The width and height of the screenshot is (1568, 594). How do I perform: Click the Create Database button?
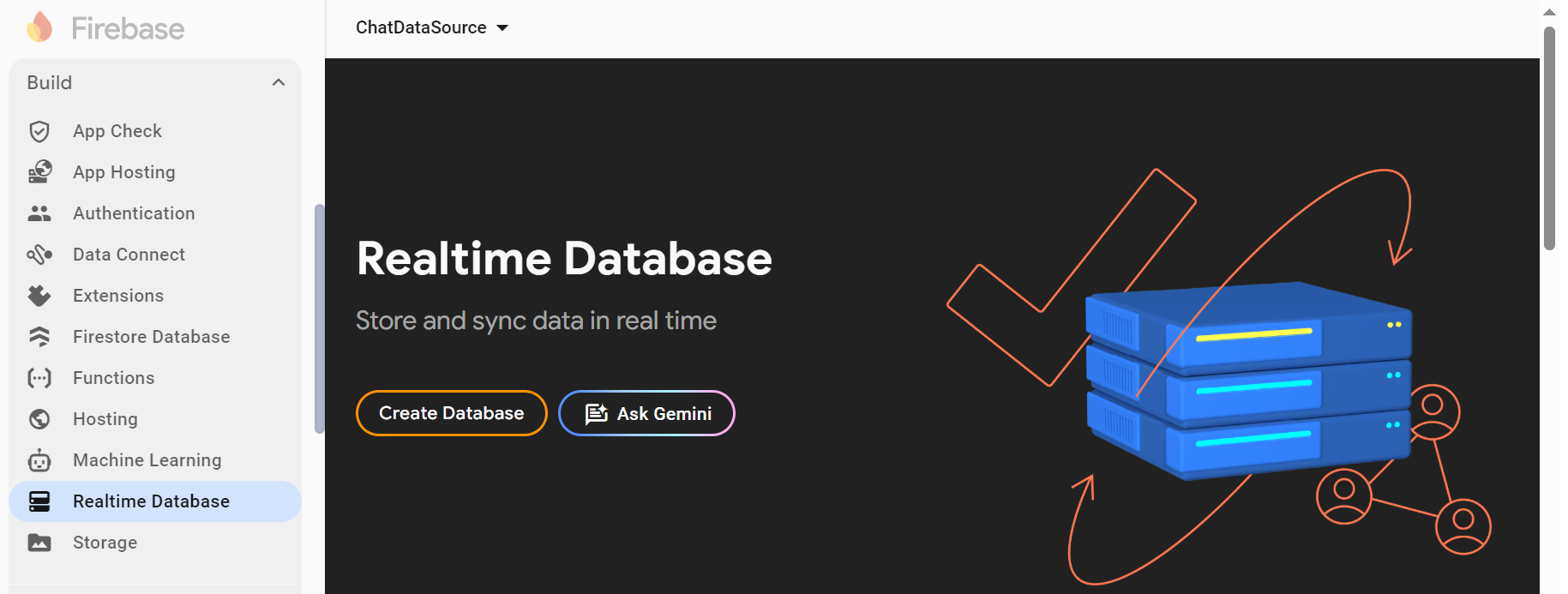click(451, 413)
